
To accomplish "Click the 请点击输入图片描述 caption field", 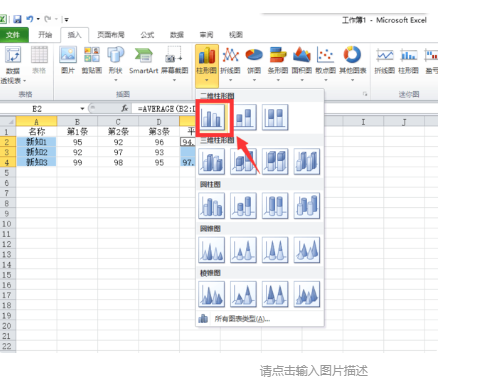I will coord(314,371).
